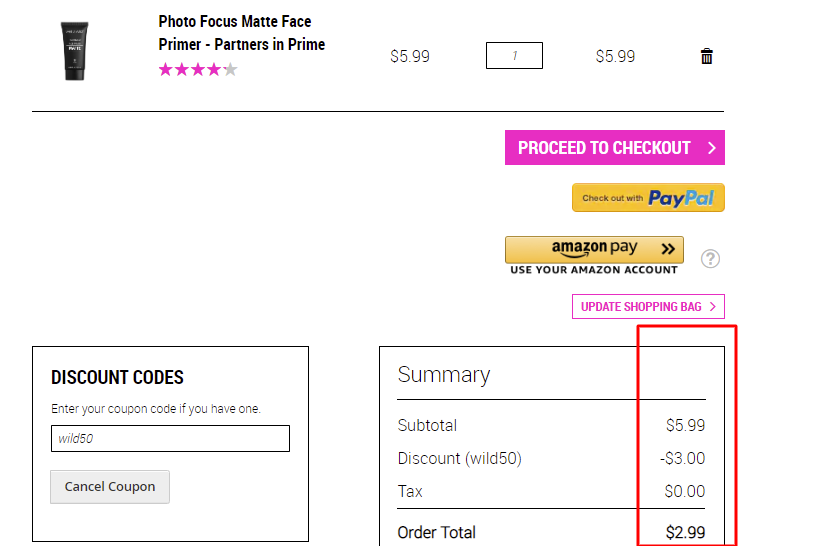Click the Discount (wild50) summary line
This screenshot has width=834, height=546.
coord(551,458)
